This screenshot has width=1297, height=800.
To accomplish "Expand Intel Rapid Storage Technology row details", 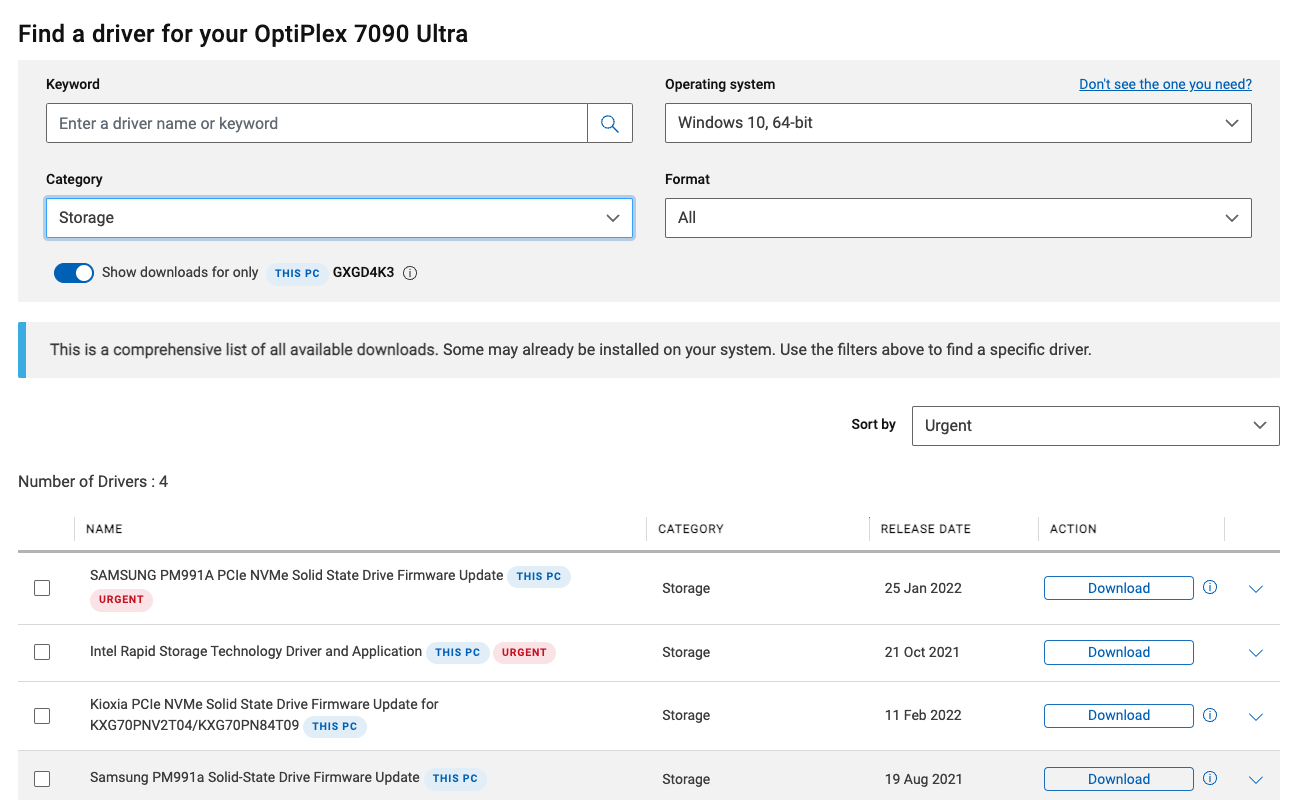I will [x=1256, y=653].
